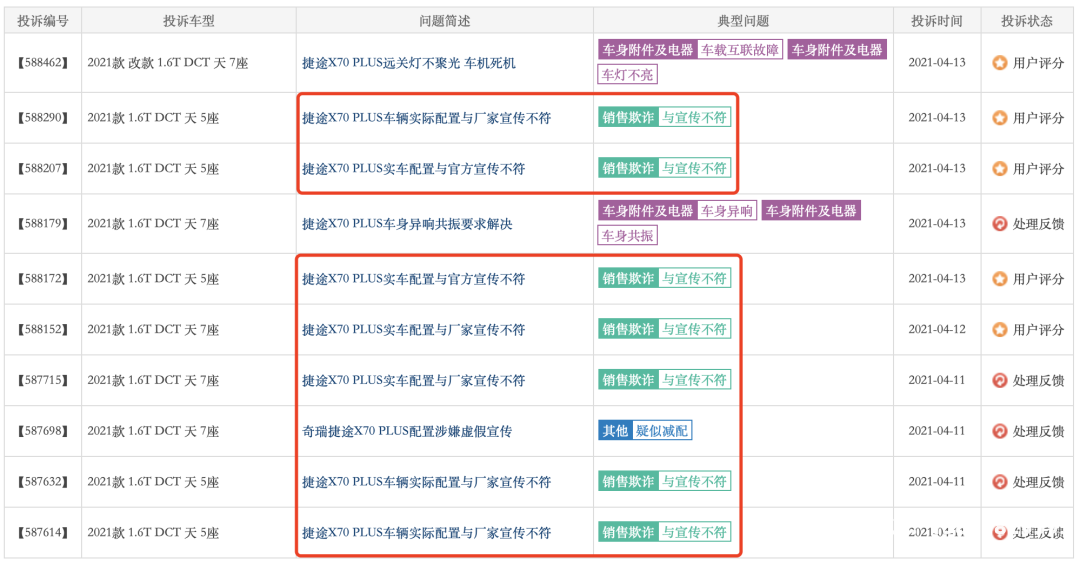This screenshot has height=565, width=1080.
Task: Click the 用户评分 star icon for complaint 588462
Action: coord(999,63)
